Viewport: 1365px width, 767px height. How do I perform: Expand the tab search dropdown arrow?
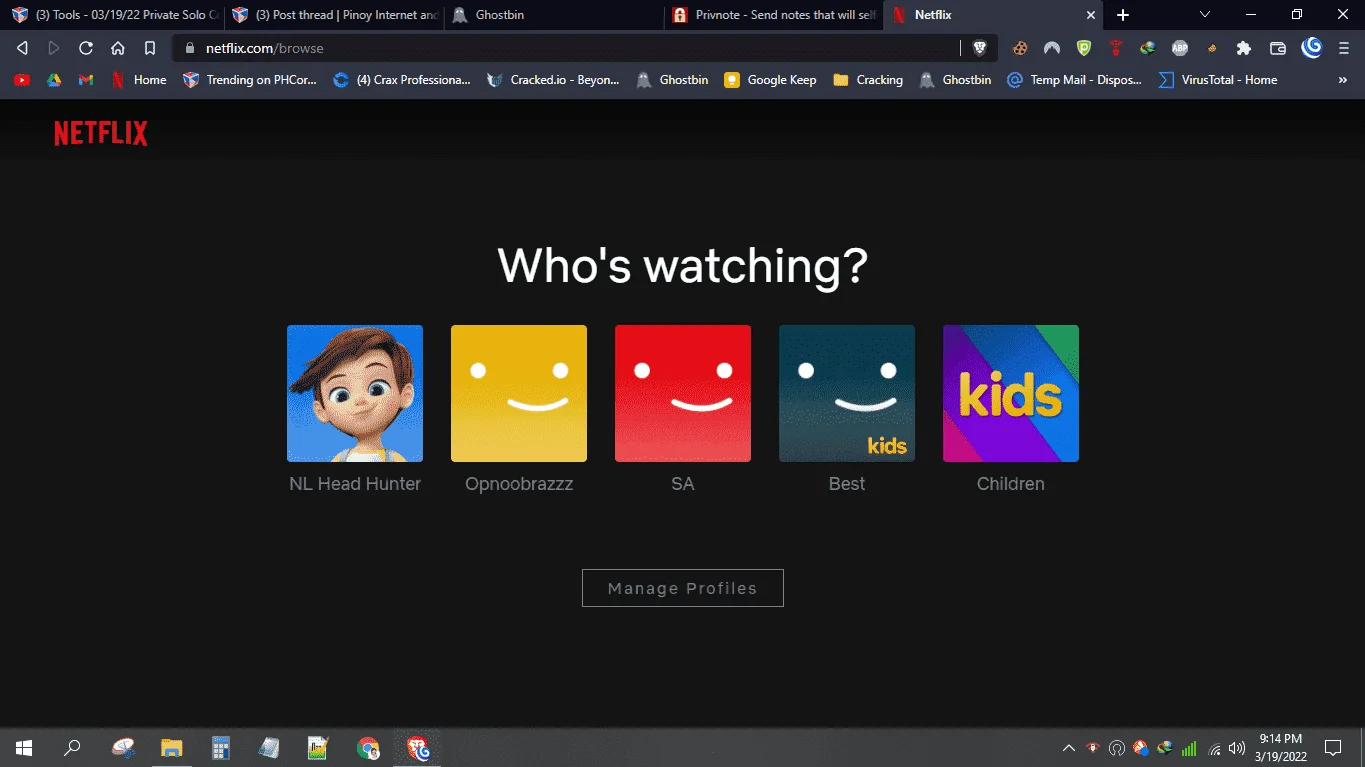1205,15
